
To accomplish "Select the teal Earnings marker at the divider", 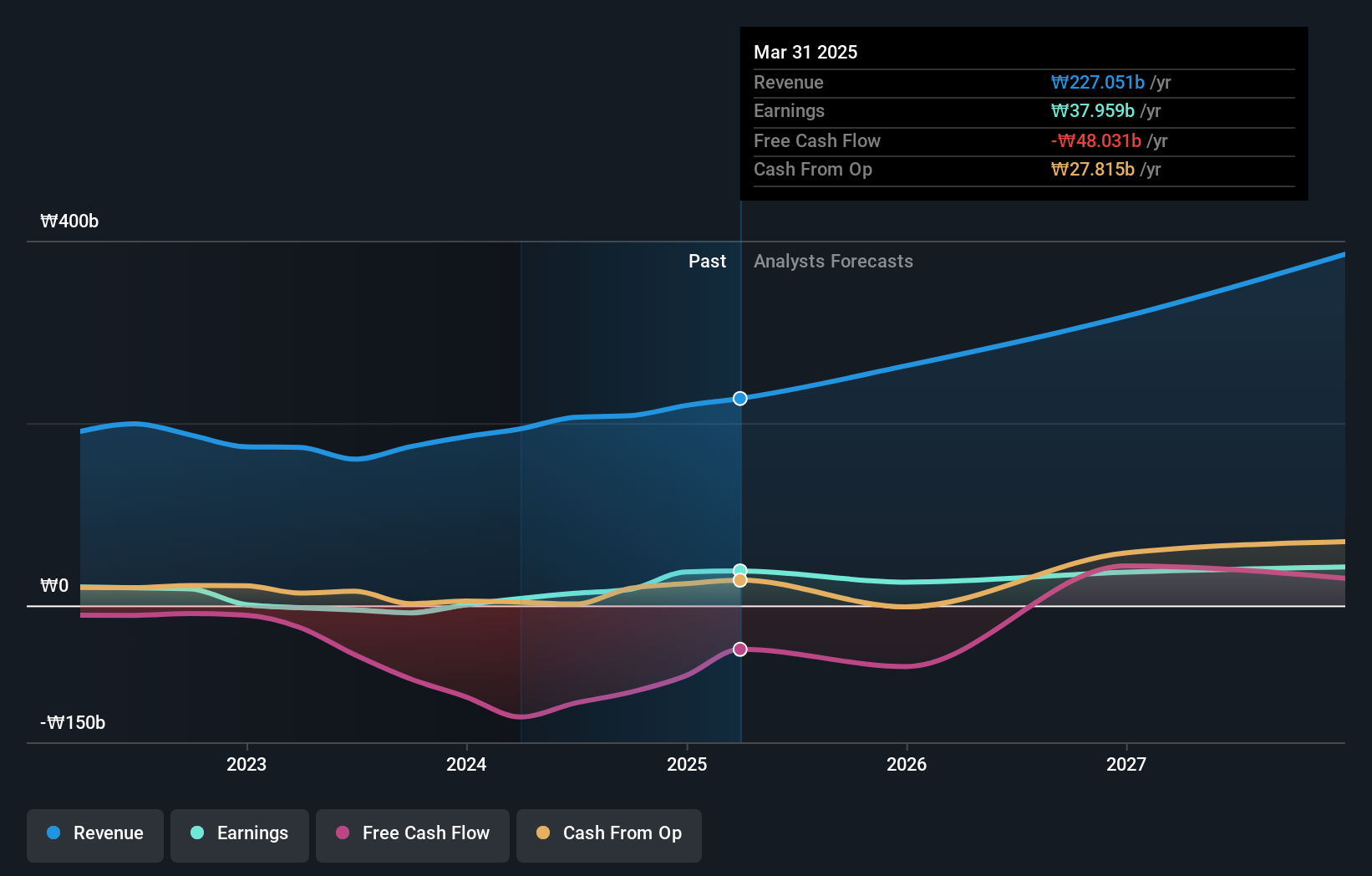I will click(739, 568).
